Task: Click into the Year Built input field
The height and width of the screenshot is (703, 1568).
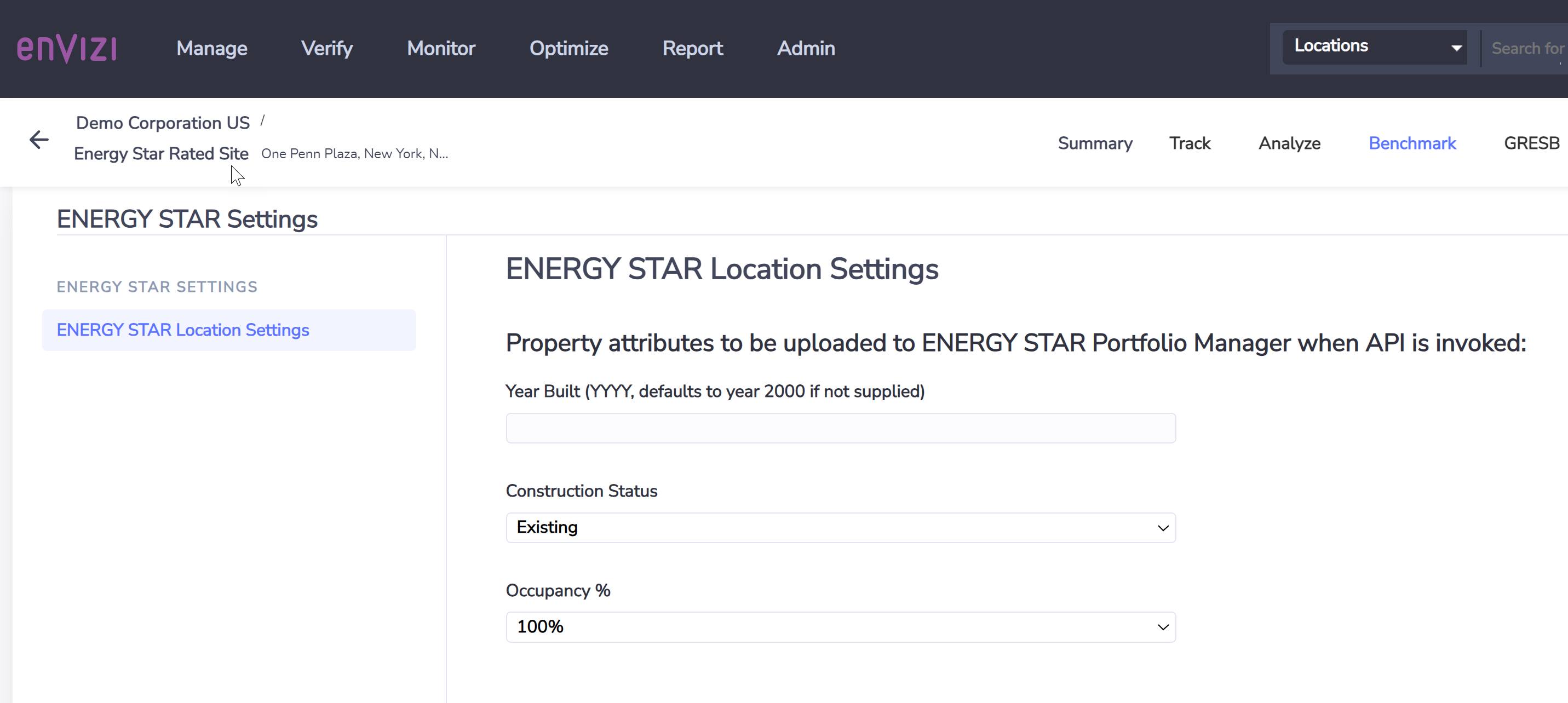Action: (x=841, y=428)
